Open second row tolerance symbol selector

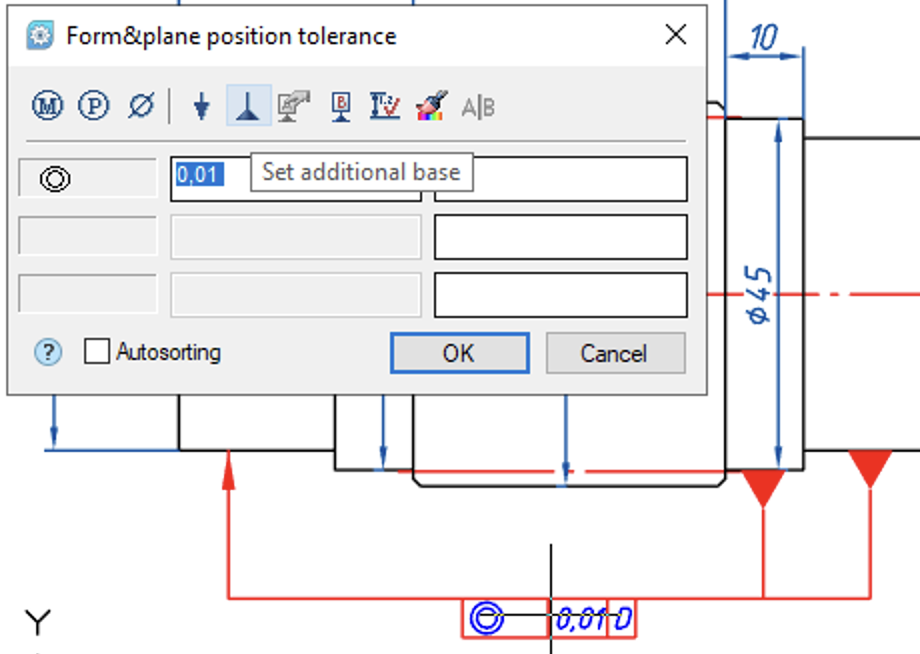click(x=88, y=237)
